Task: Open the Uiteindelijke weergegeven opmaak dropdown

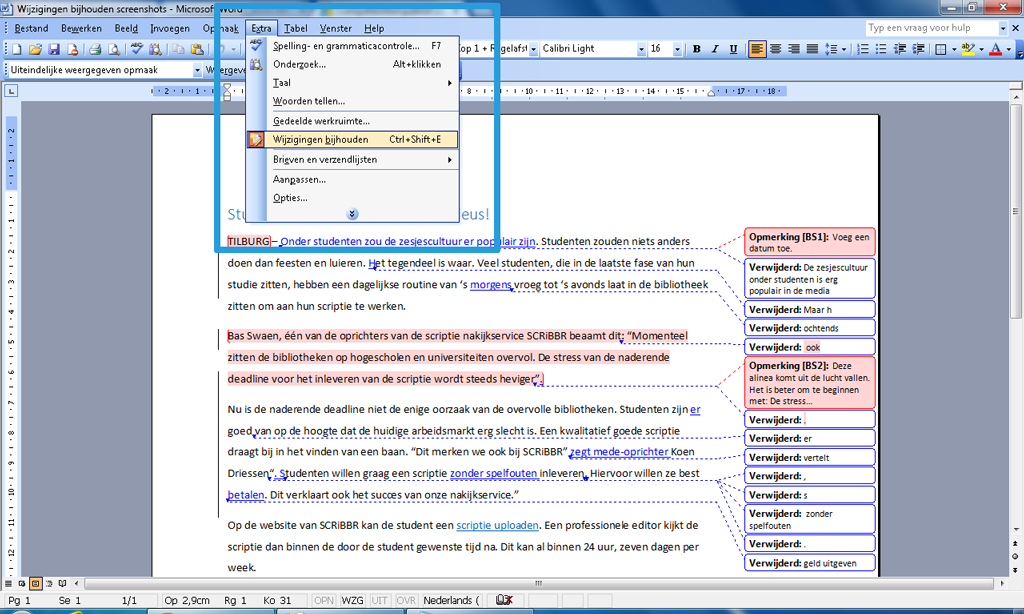Action: click(197, 70)
